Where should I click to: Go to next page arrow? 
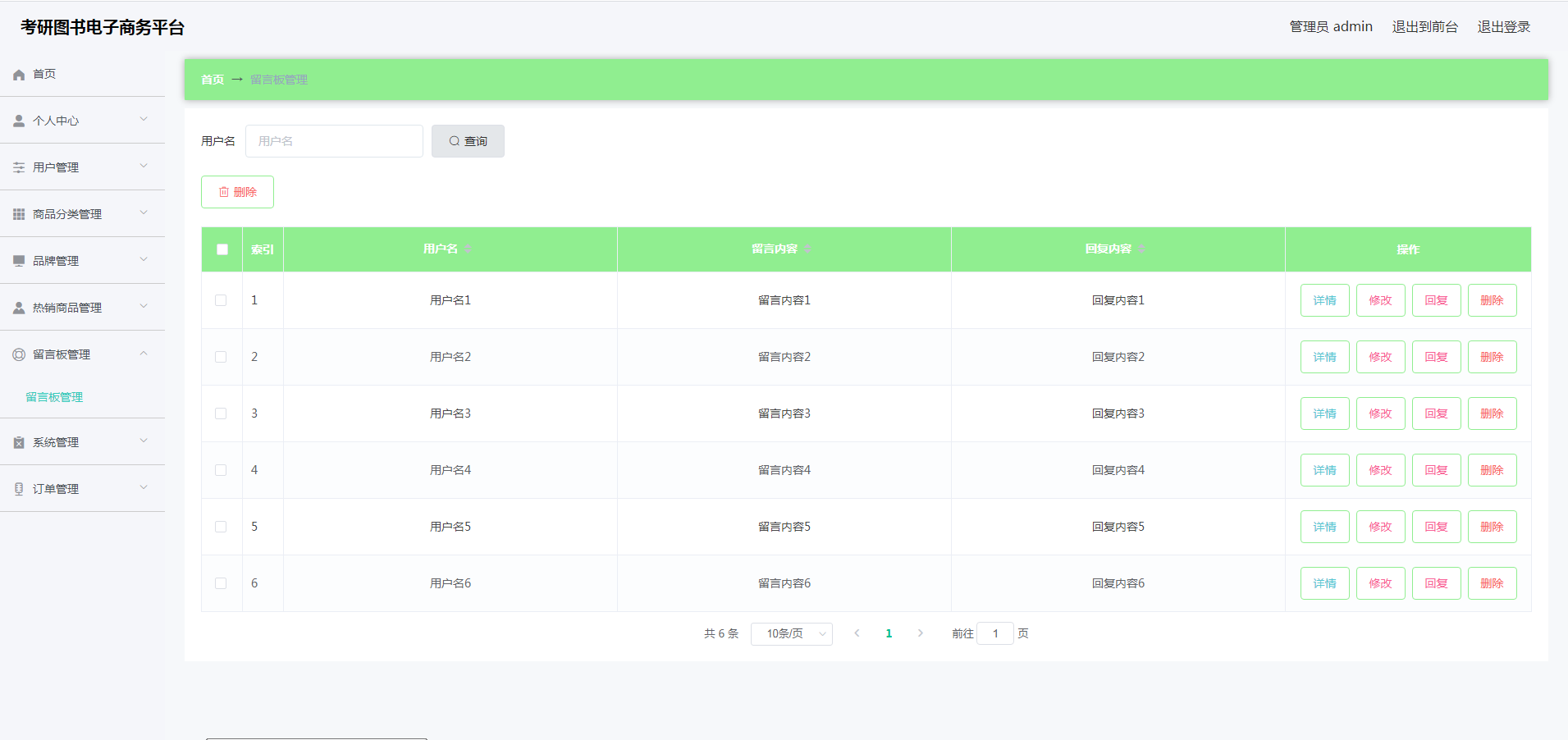[x=921, y=633]
